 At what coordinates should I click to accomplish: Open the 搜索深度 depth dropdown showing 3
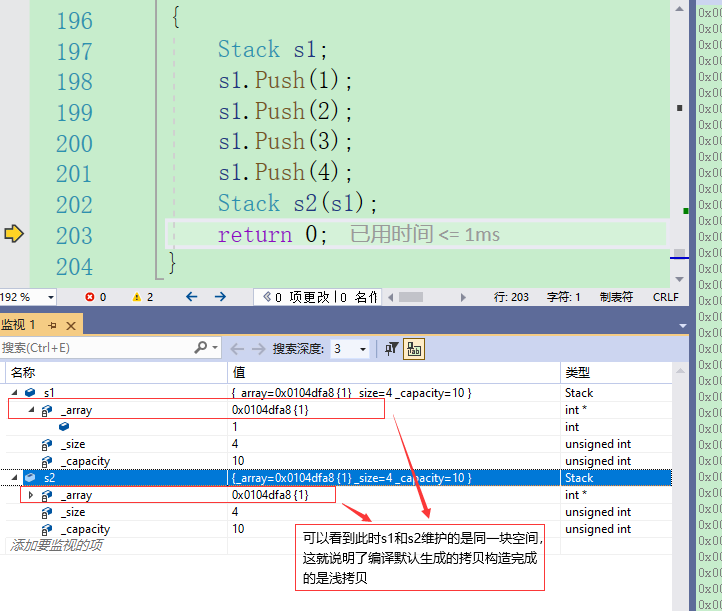coord(363,349)
